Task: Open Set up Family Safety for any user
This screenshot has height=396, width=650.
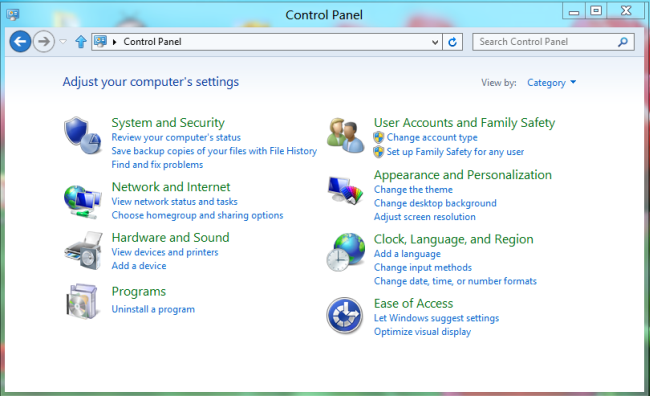Action: click(x=455, y=152)
